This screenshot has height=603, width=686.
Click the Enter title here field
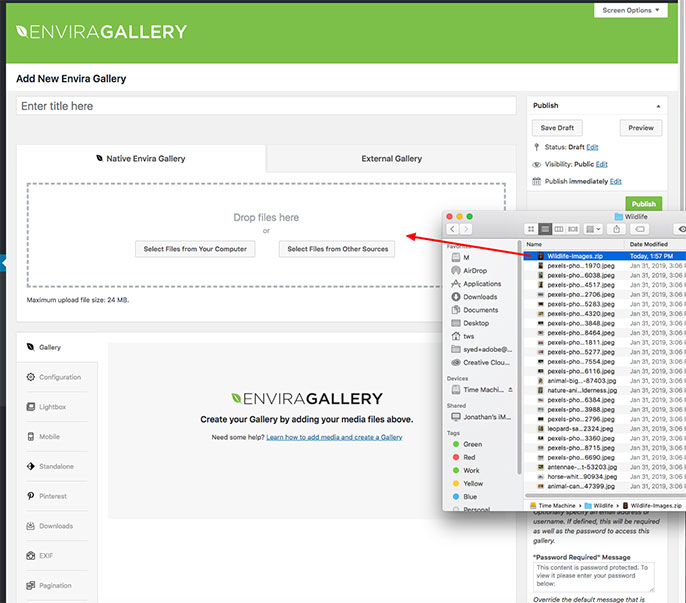(x=266, y=106)
